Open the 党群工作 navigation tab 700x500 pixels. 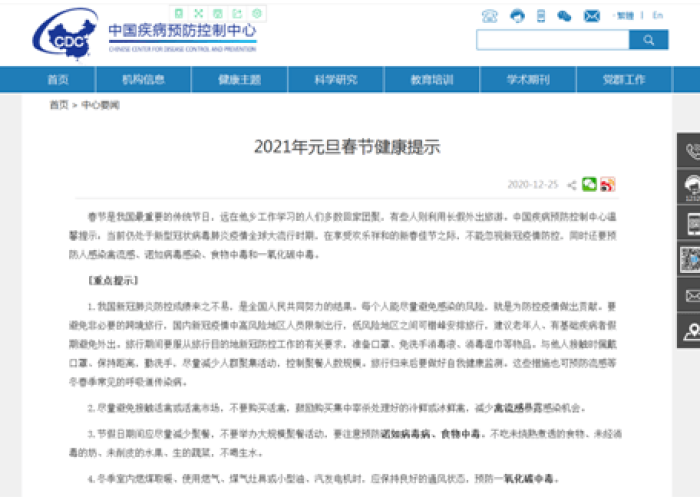624,80
